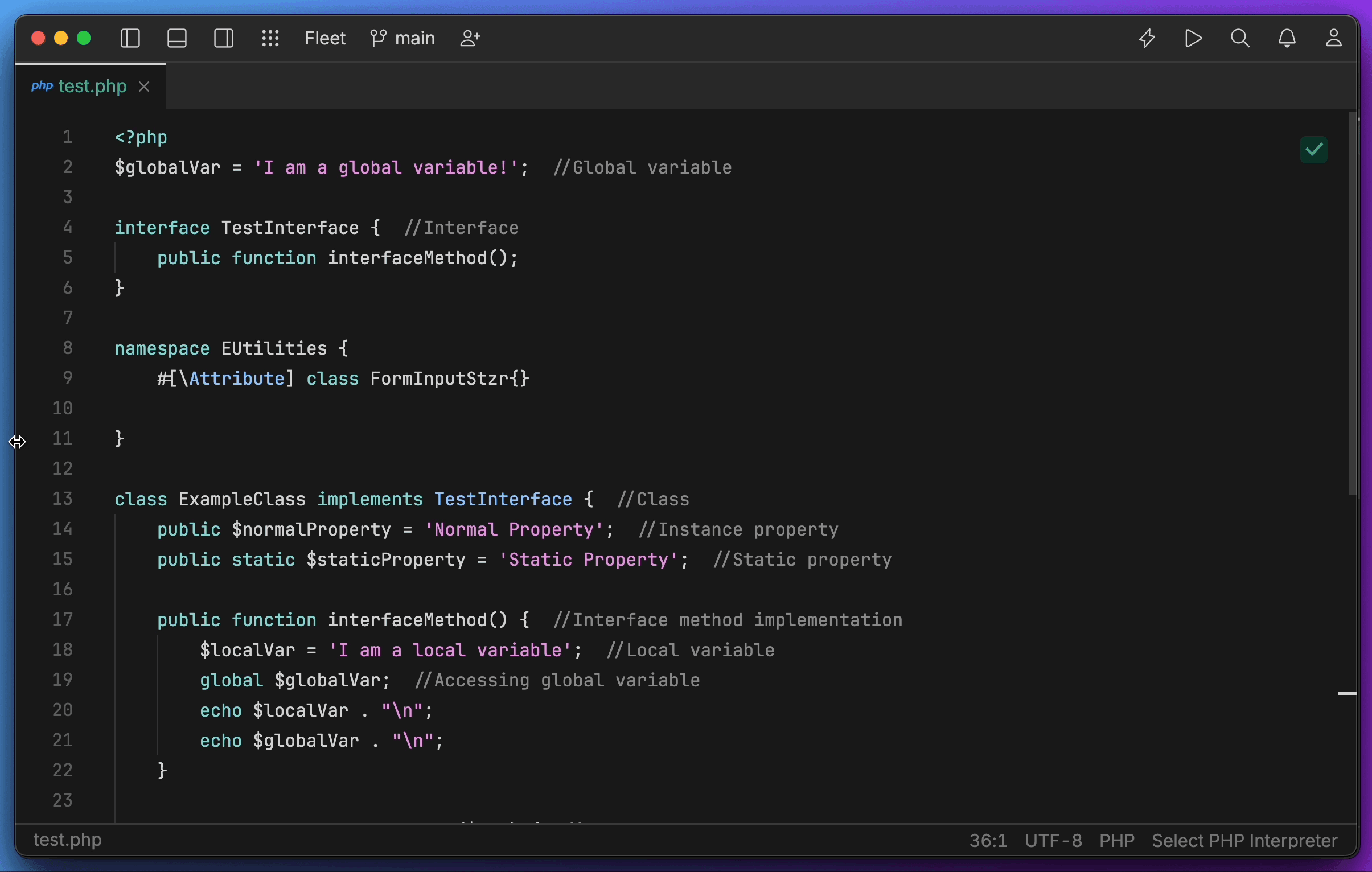Enable Smart Mode lightning icon

(1147, 39)
